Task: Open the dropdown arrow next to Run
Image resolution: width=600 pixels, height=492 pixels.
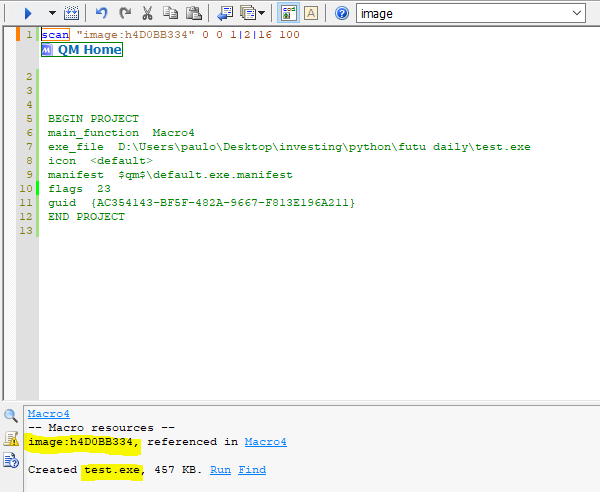Action: point(52,13)
